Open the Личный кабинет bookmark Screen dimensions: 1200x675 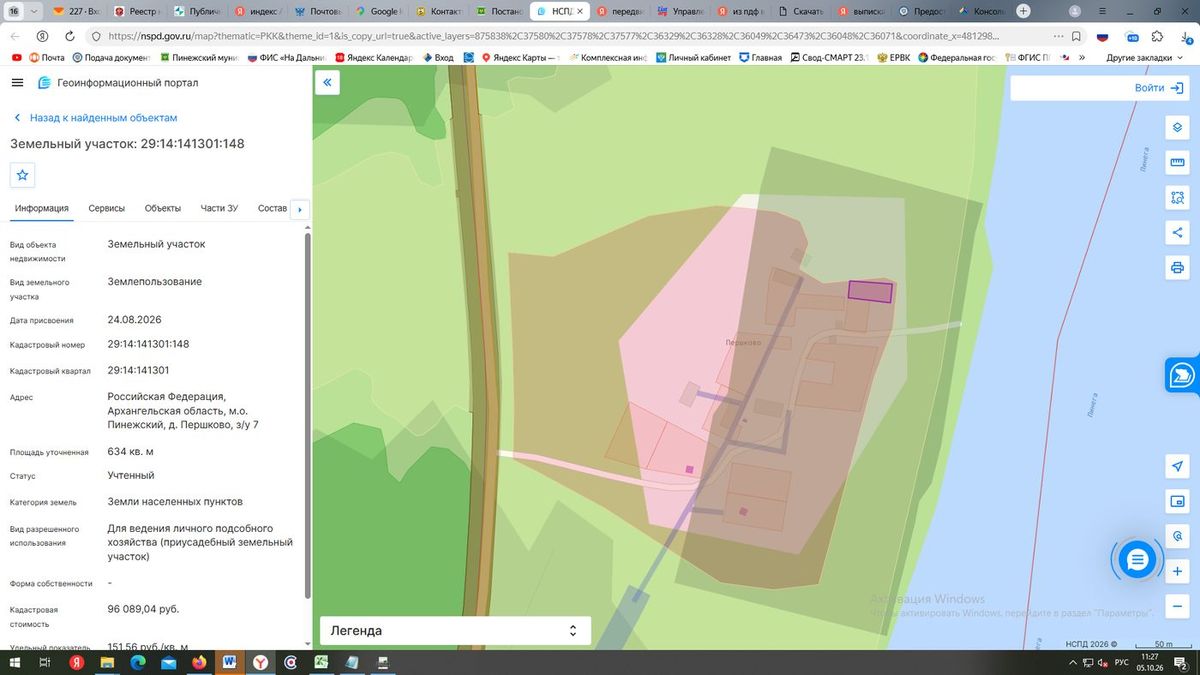point(692,58)
